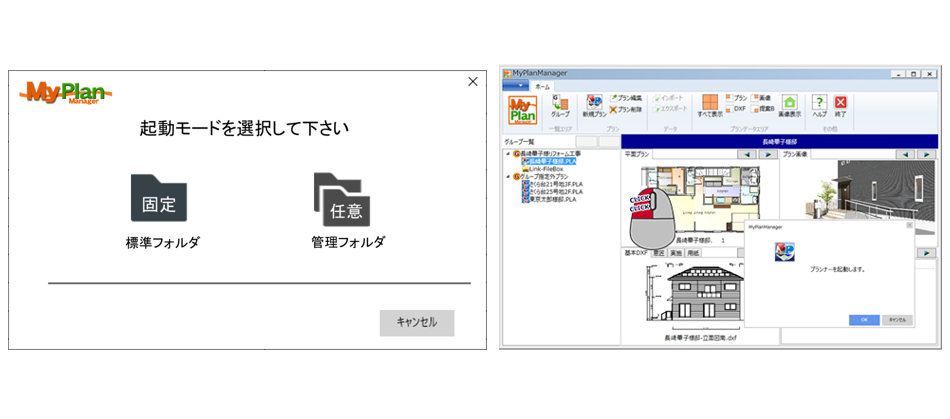Select Link-FileBox in the group tree
Image resolution: width=950 pixels, height=419 pixels.
tap(543, 169)
